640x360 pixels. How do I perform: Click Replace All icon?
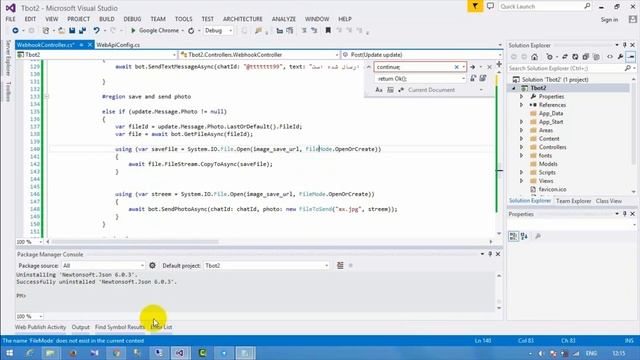point(483,78)
